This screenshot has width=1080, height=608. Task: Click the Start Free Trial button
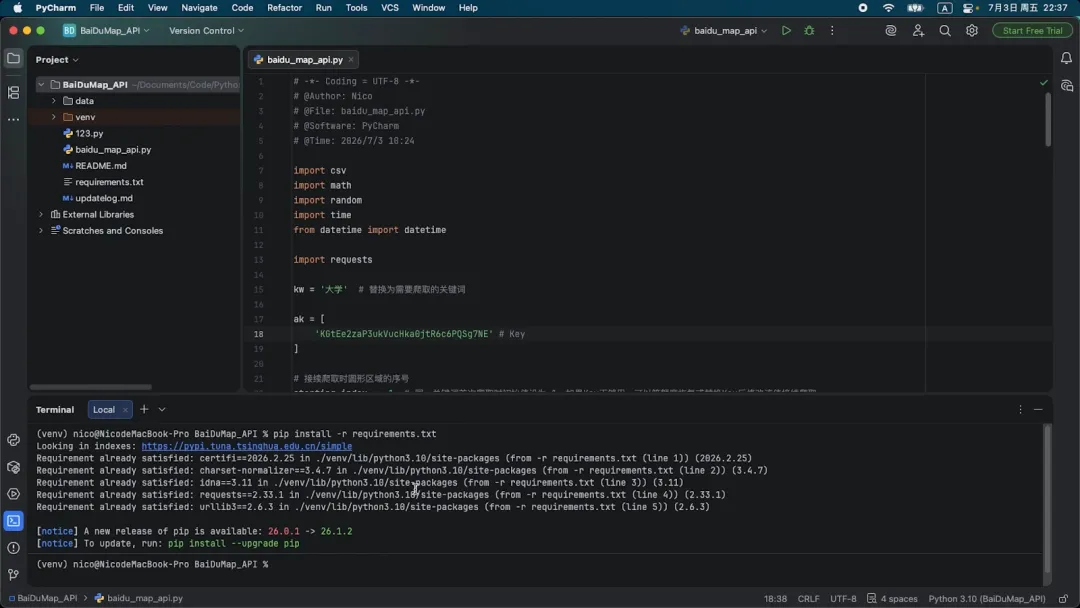(1032, 31)
